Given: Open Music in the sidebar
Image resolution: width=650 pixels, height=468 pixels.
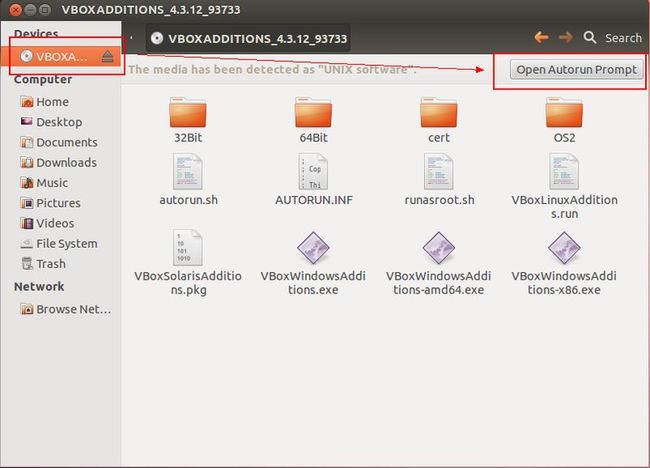Looking at the screenshot, I should point(61,183).
